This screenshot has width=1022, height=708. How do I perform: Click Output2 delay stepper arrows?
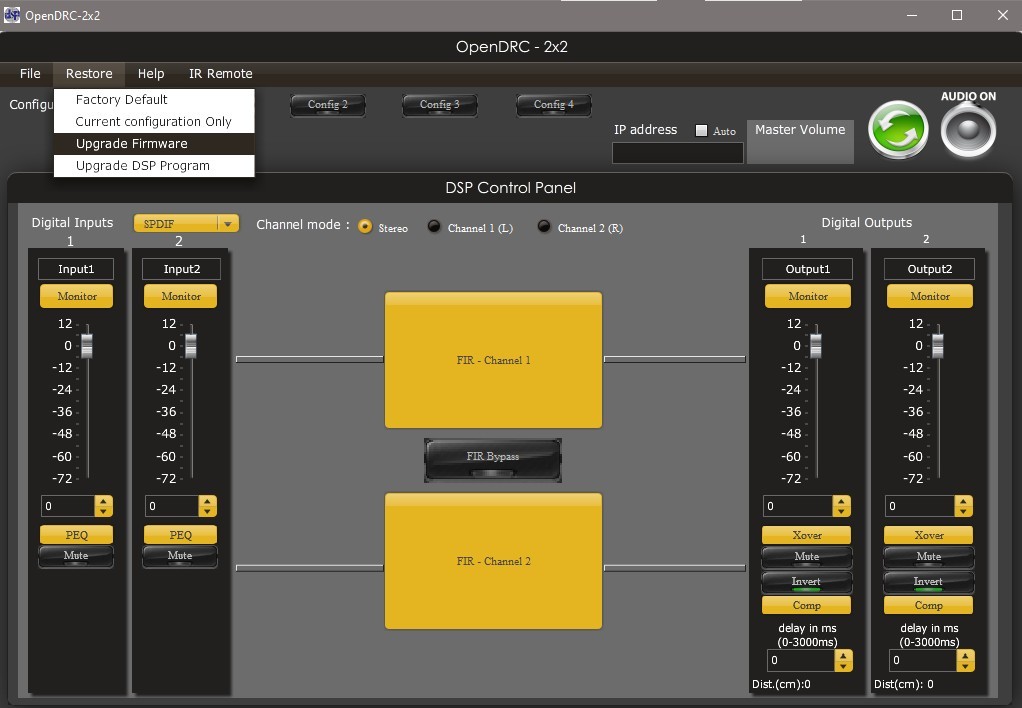point(965,660)
